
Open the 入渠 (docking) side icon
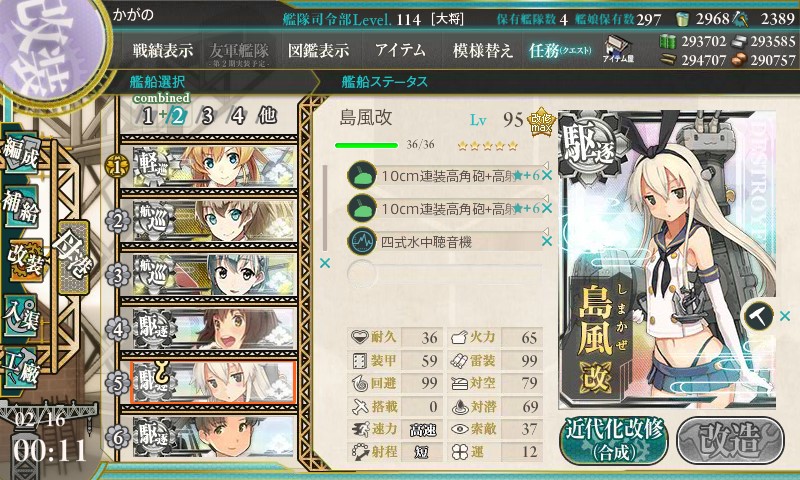(21, 316)
